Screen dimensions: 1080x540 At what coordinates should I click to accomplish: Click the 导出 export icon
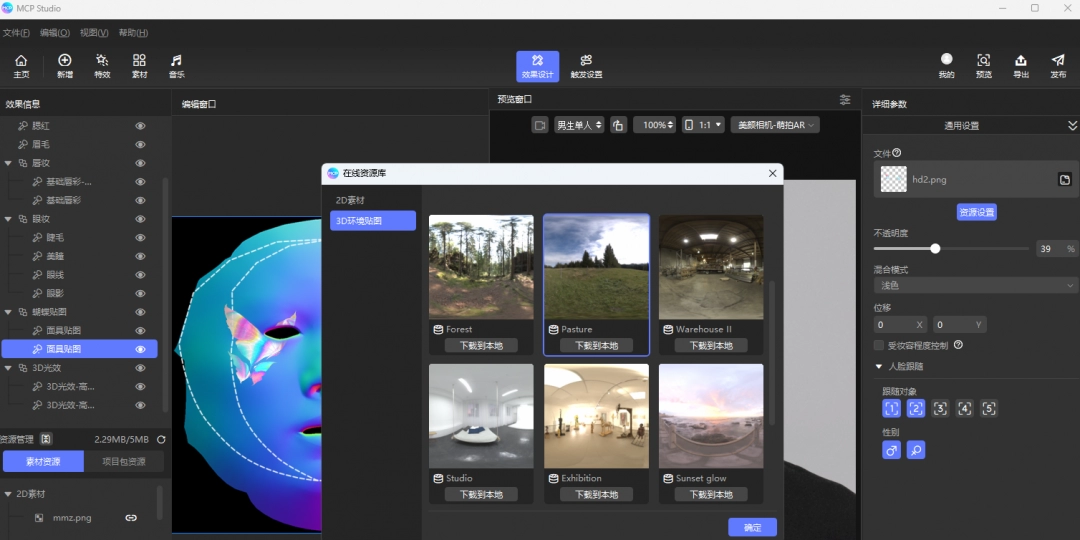[x=1020, y=66]
